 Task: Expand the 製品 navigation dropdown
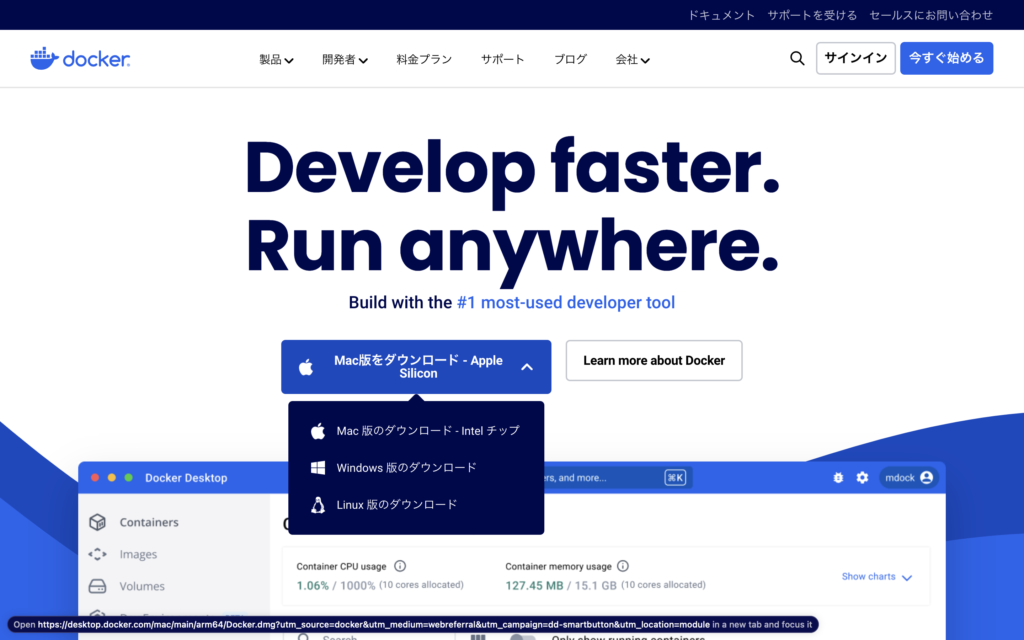point(276,59)
